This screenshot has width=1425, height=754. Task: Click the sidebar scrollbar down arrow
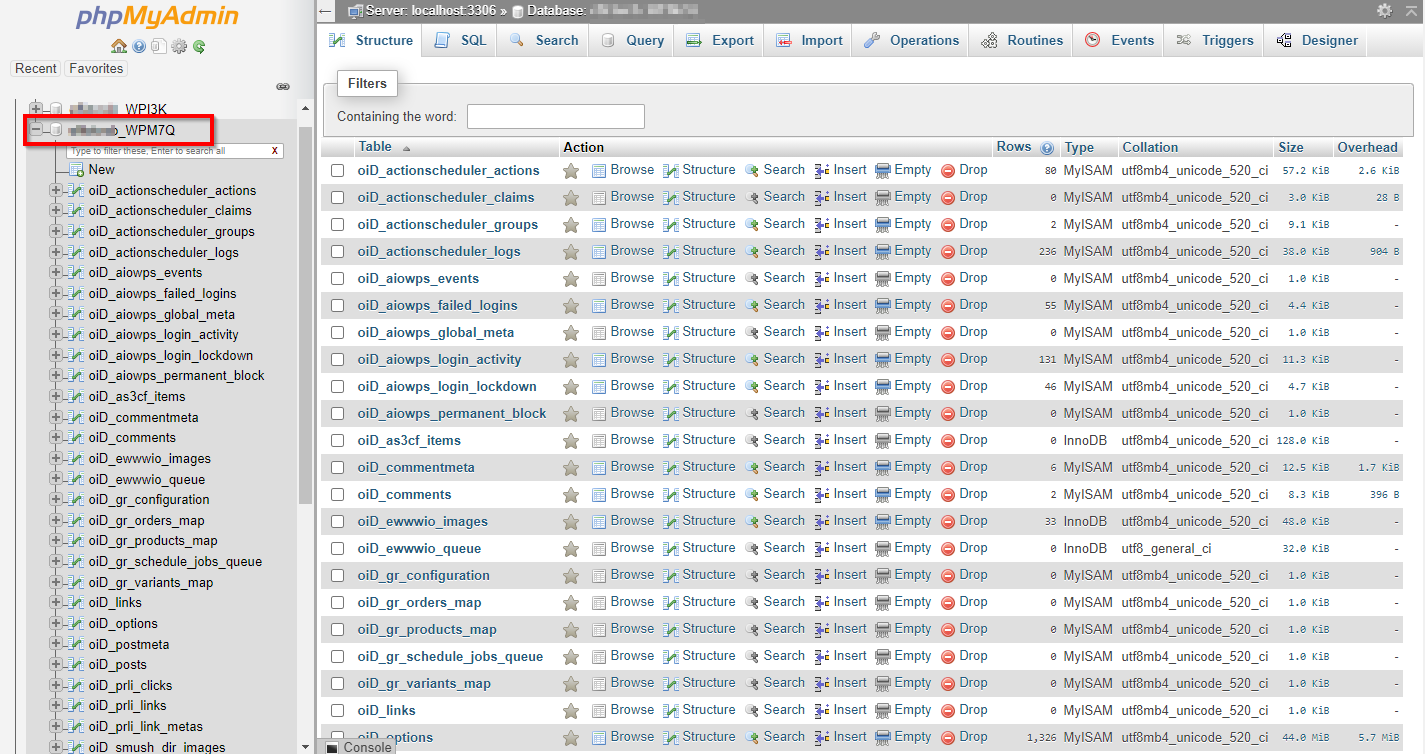coord(305,746)
